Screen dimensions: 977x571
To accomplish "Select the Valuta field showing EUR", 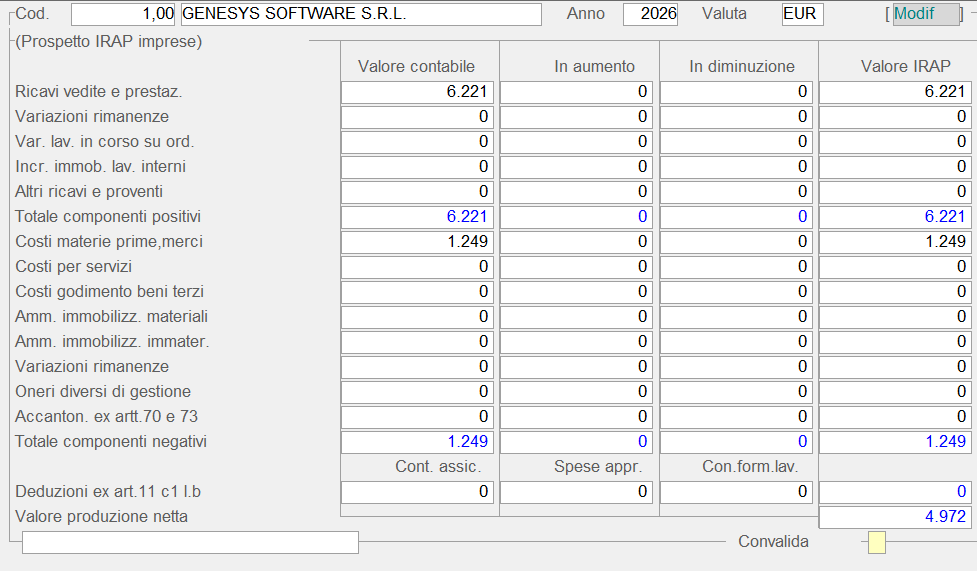I will [803, 14].
